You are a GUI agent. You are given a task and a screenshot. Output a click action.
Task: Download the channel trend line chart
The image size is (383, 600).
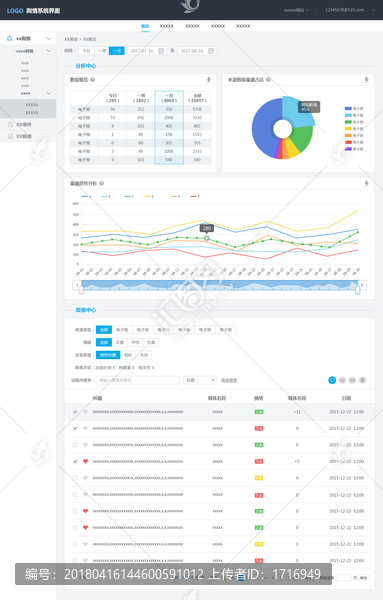coord(366,183)
